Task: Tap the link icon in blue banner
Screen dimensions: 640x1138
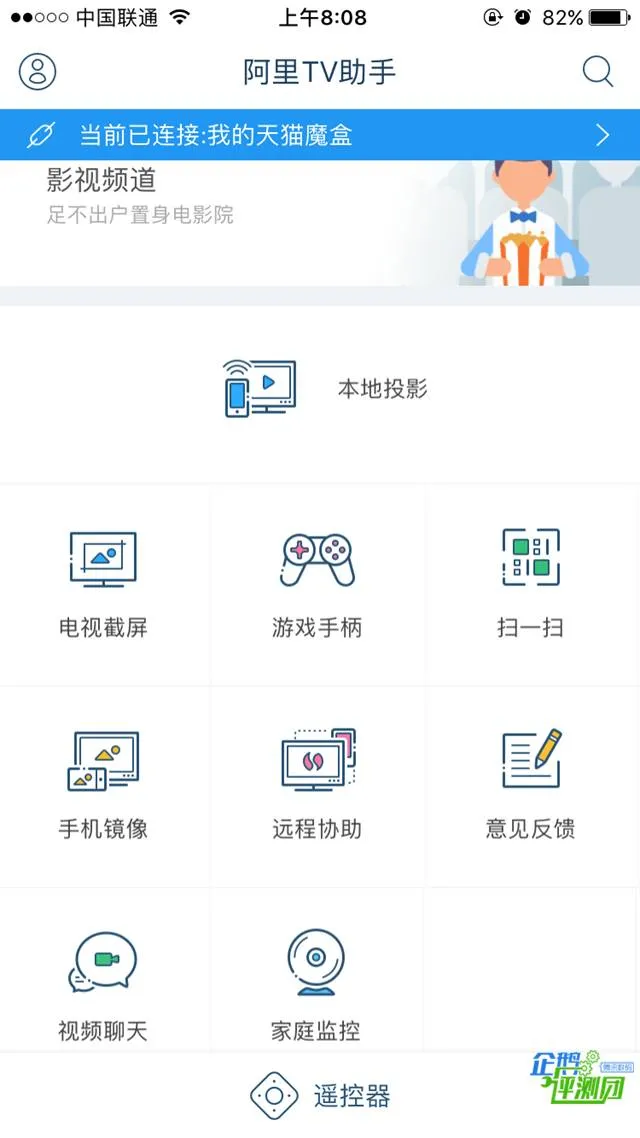Action: [x=41, y=135]
